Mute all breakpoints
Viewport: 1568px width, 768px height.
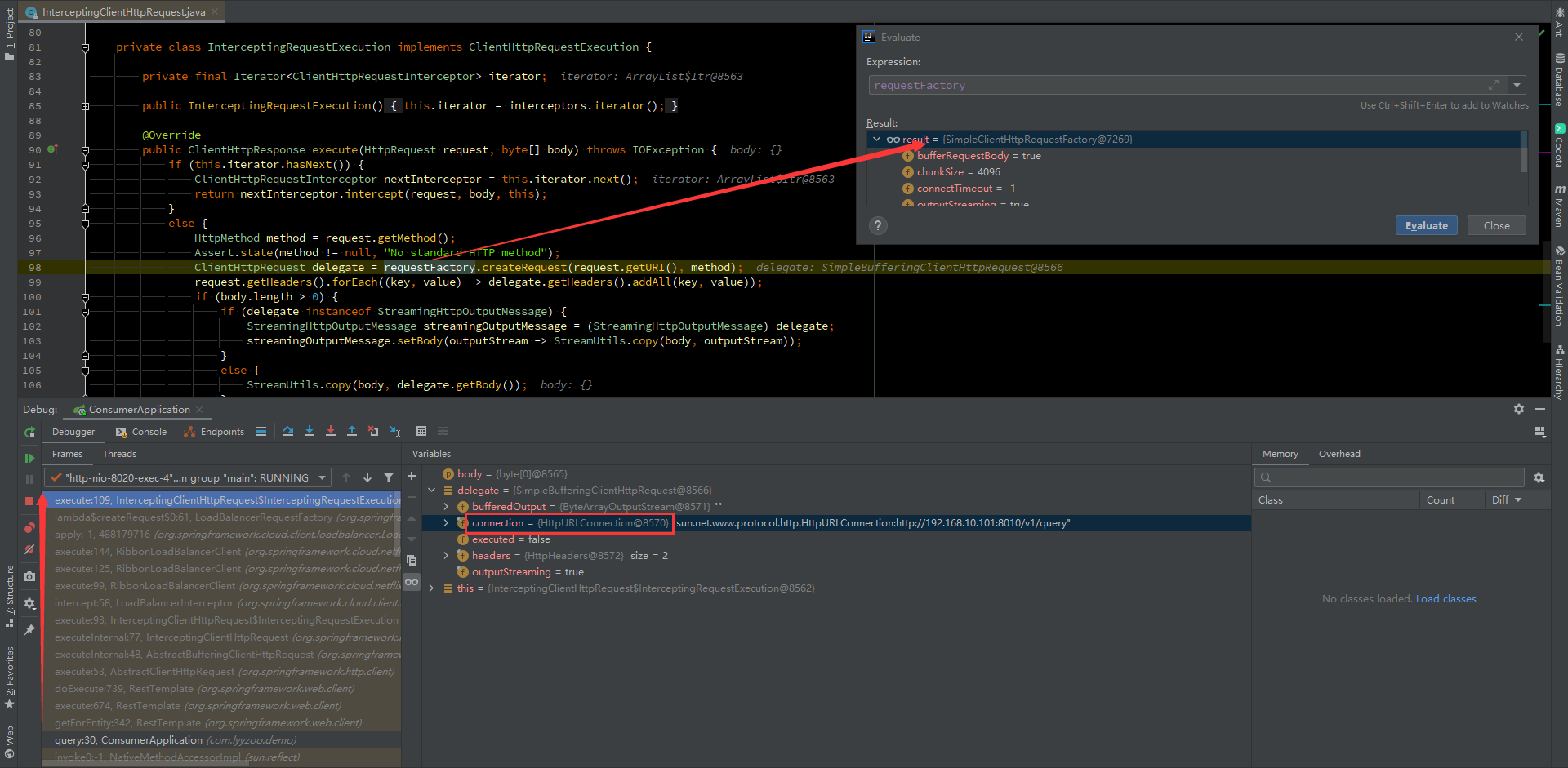tap(29, 550)
